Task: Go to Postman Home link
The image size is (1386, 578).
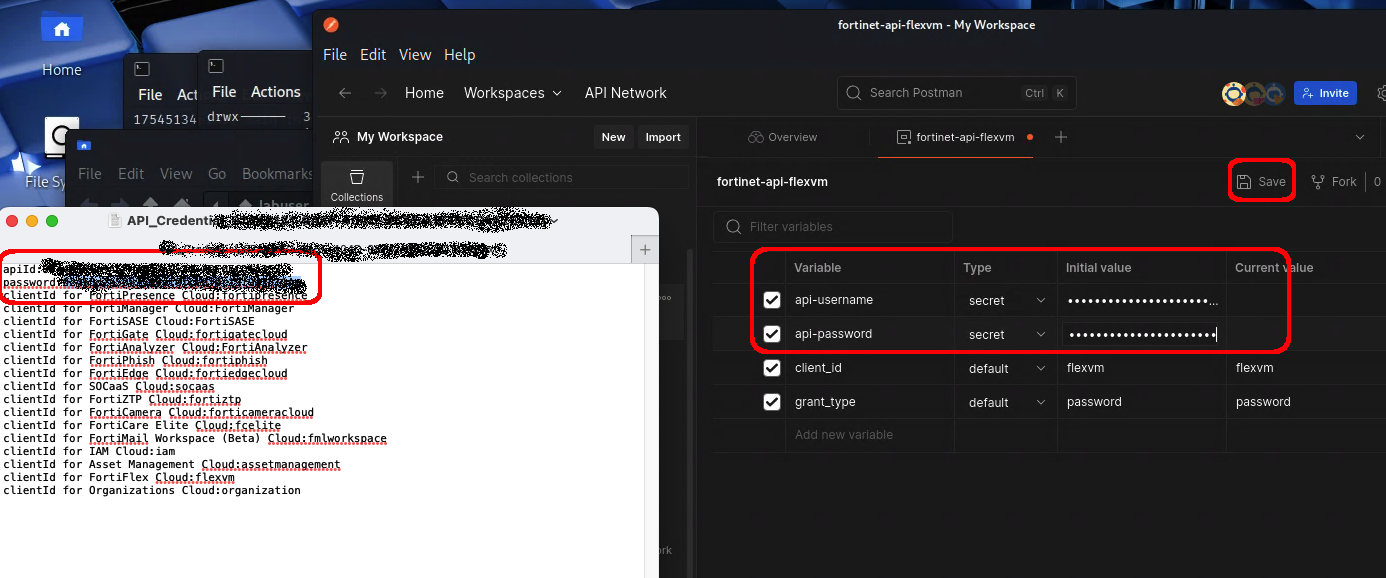Action: point(424,93)
